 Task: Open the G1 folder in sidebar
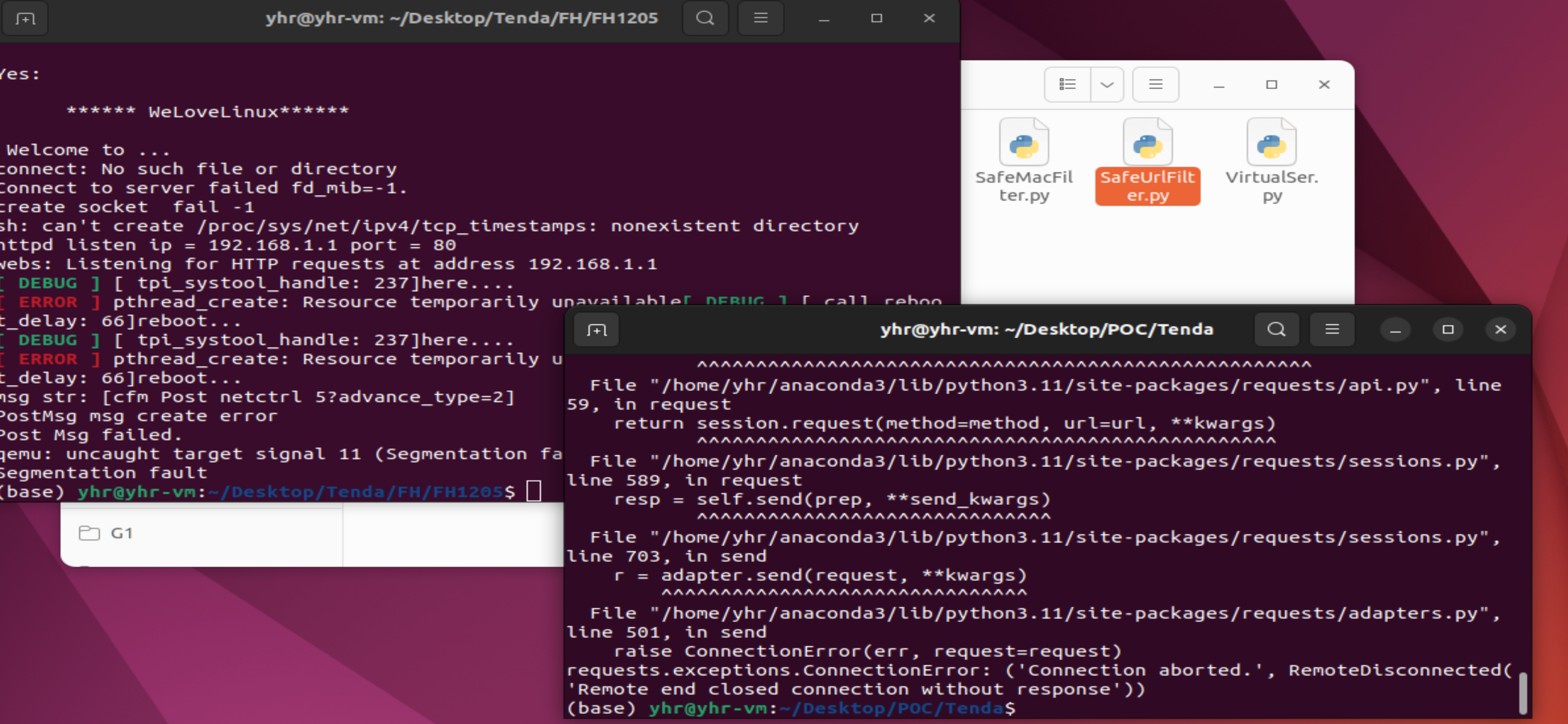tap(122, 533)
